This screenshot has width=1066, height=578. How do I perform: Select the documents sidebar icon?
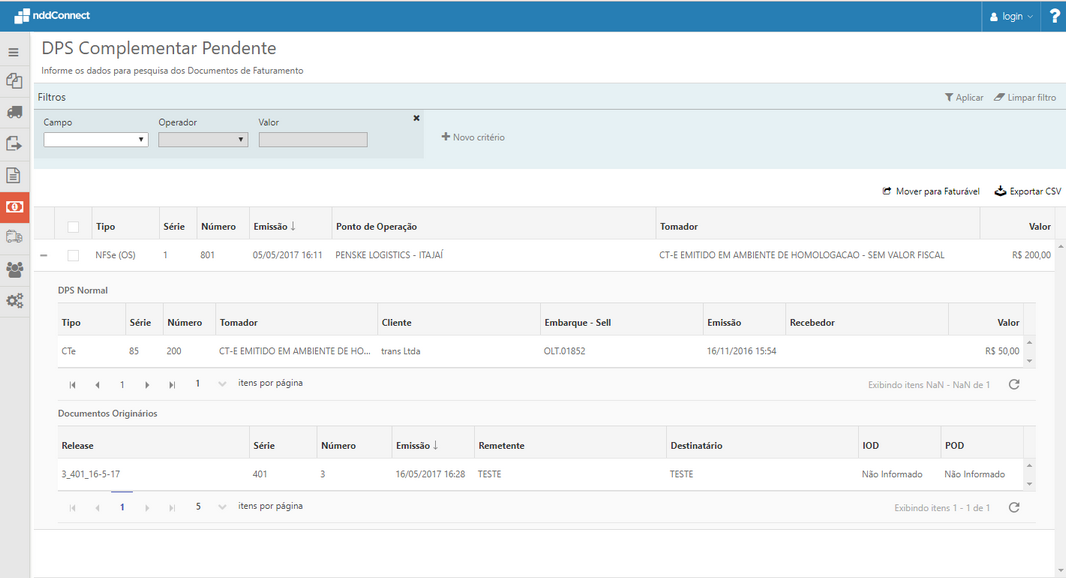pyautogui.click(x=13, y=80)
